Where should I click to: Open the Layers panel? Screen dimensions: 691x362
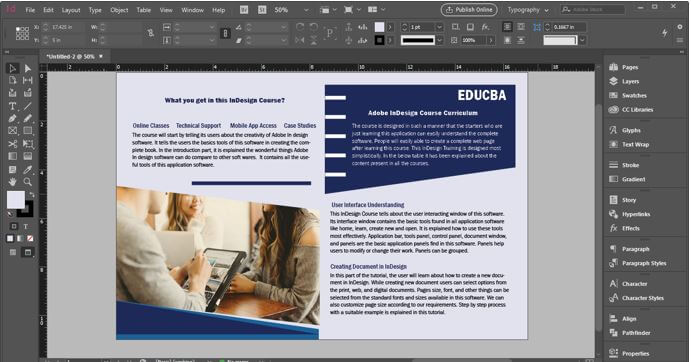(630, 81)
